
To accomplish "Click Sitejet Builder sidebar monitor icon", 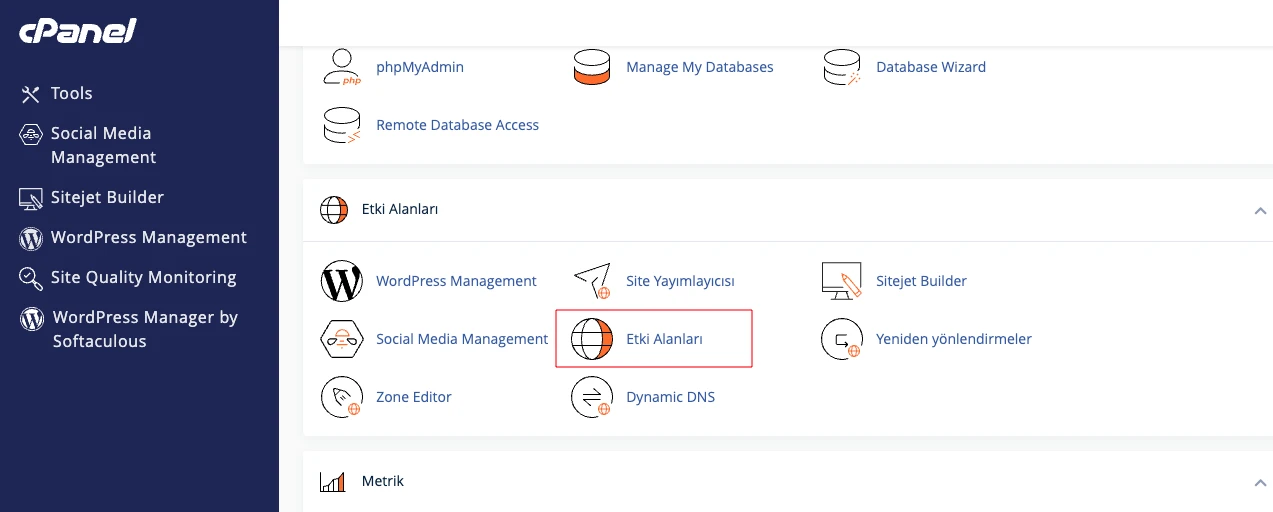I will [31, 198].
